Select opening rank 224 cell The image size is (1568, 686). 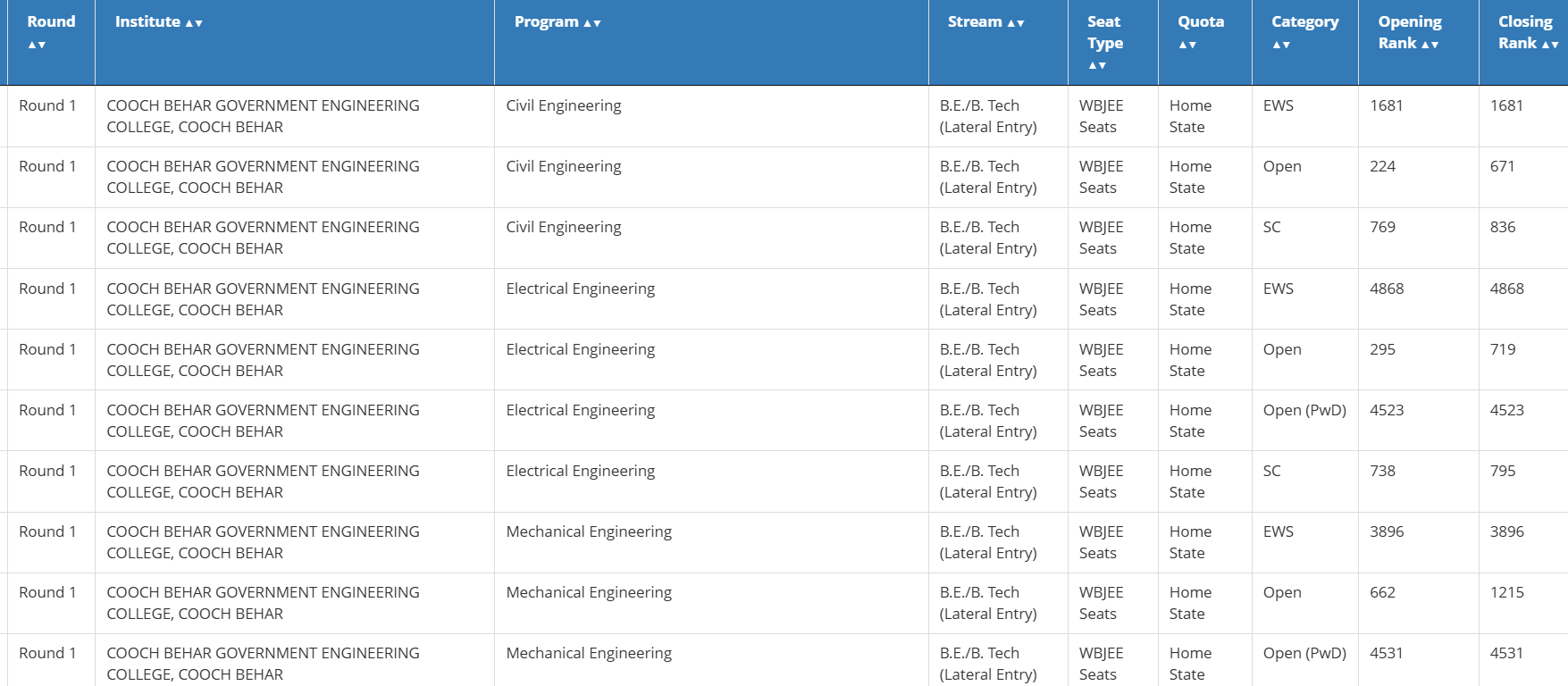(1382, 166)
